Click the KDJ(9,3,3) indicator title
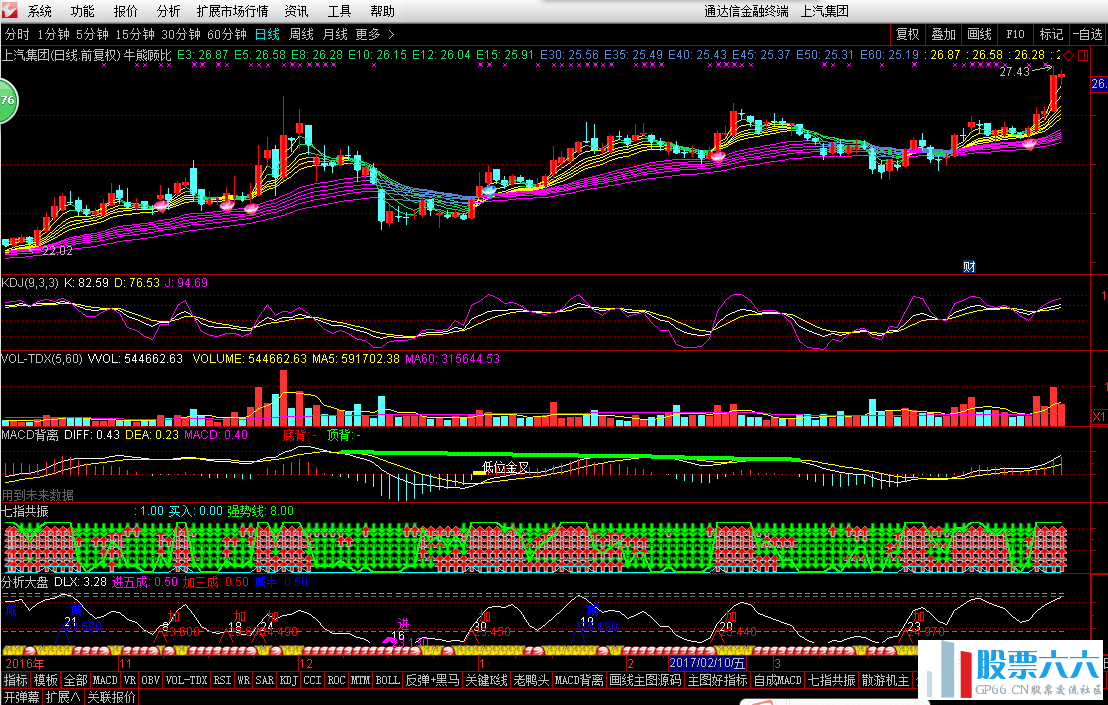The height and width of the screenshot is (705, 1108). point(30,283)
